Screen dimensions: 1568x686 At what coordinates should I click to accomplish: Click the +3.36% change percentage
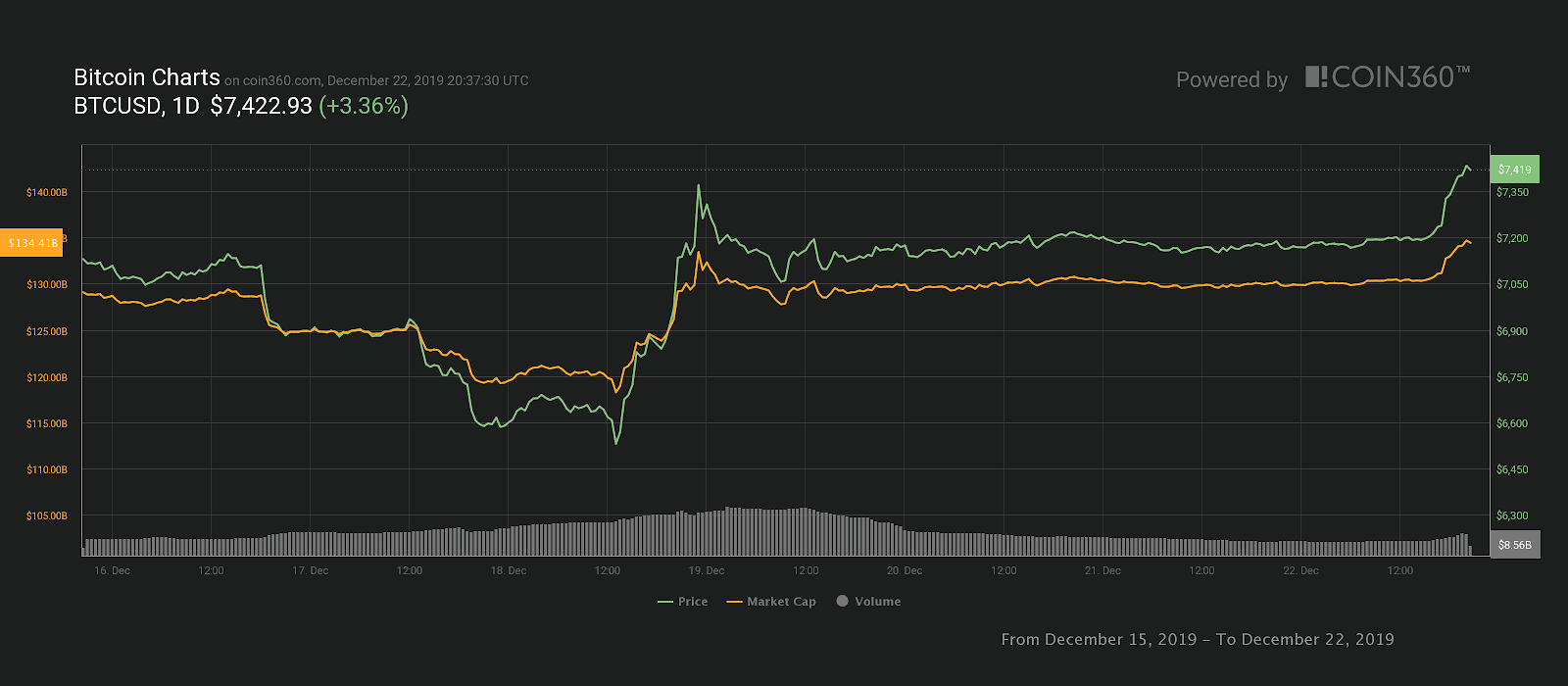point(364,106)
